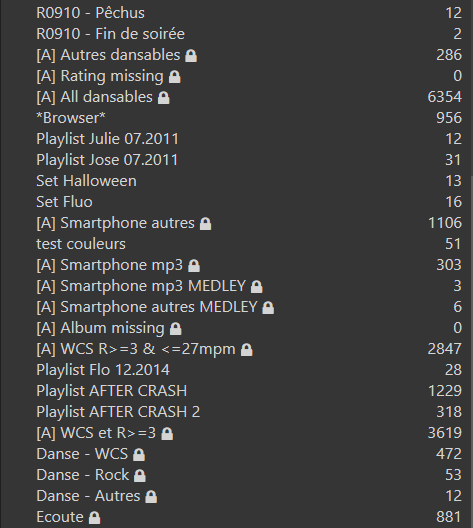The image size is (473, 528).
Task: Click lock icon beside '[A] Rating missing'
Action: click(x=174, y=77)
